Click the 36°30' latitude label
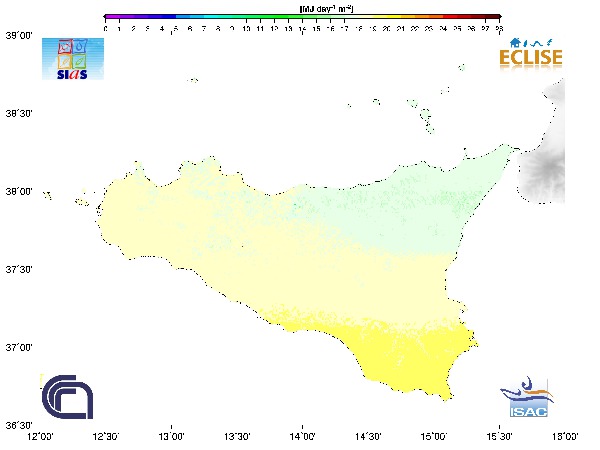 (18, 426)
